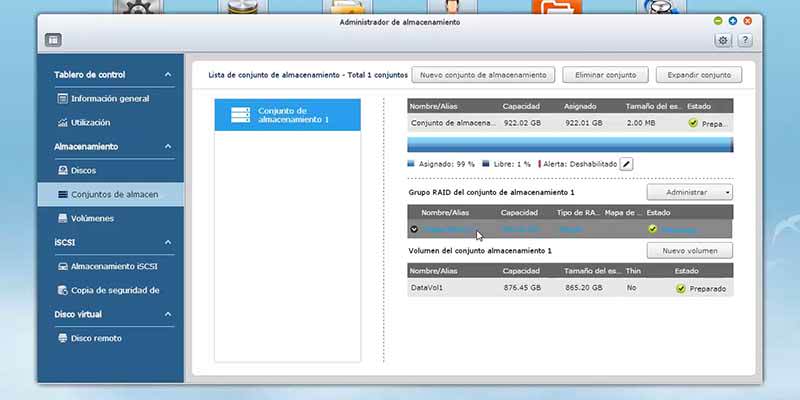
Task: Click the 2.00 MB size cell
Action: coord(641,123)
